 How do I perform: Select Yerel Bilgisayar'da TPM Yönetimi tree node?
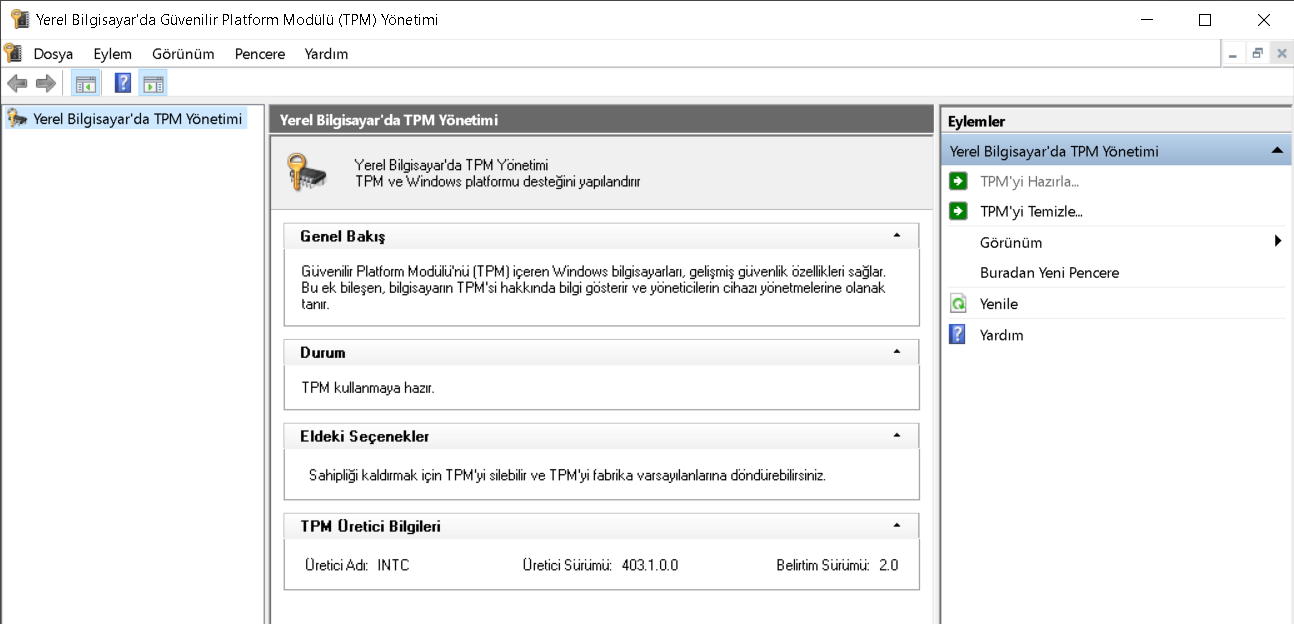coord(137,118)
